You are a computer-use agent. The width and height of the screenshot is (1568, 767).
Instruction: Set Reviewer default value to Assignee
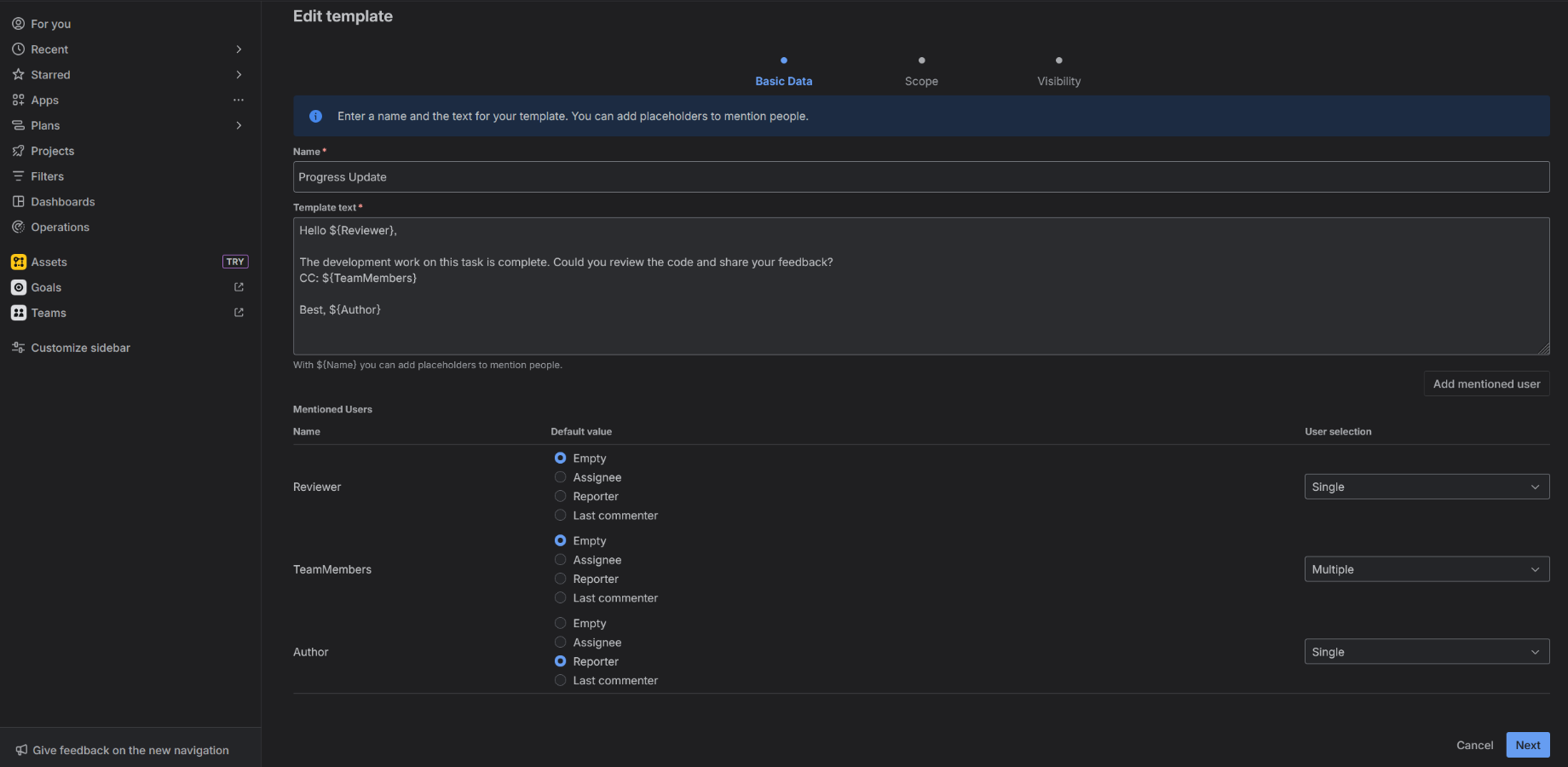[560, 477]
